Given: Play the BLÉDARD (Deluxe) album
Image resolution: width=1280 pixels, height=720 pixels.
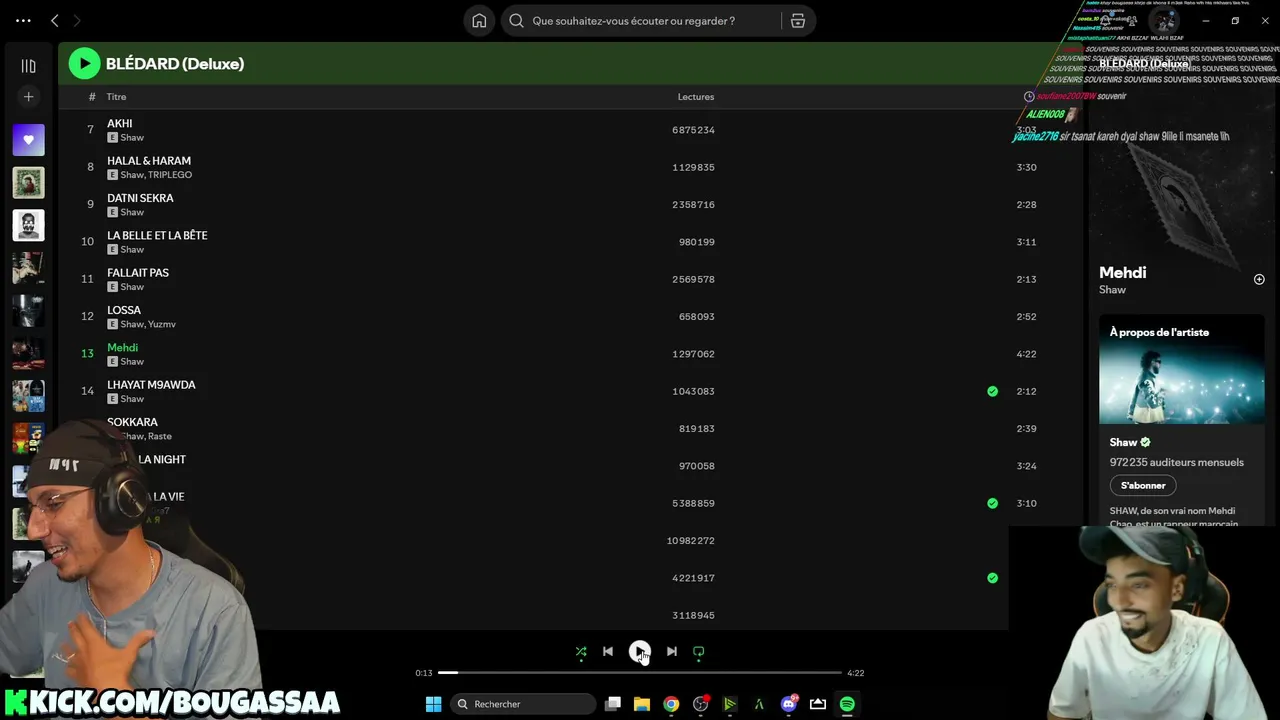Looking at the screenshot, I should pos(84,64).
